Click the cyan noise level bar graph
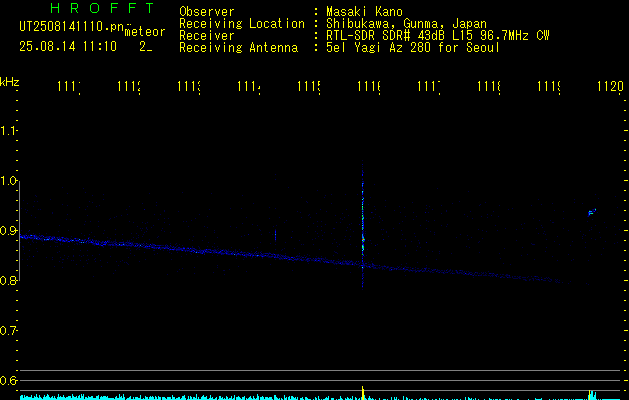629x400 pixels. pos(320,397)
